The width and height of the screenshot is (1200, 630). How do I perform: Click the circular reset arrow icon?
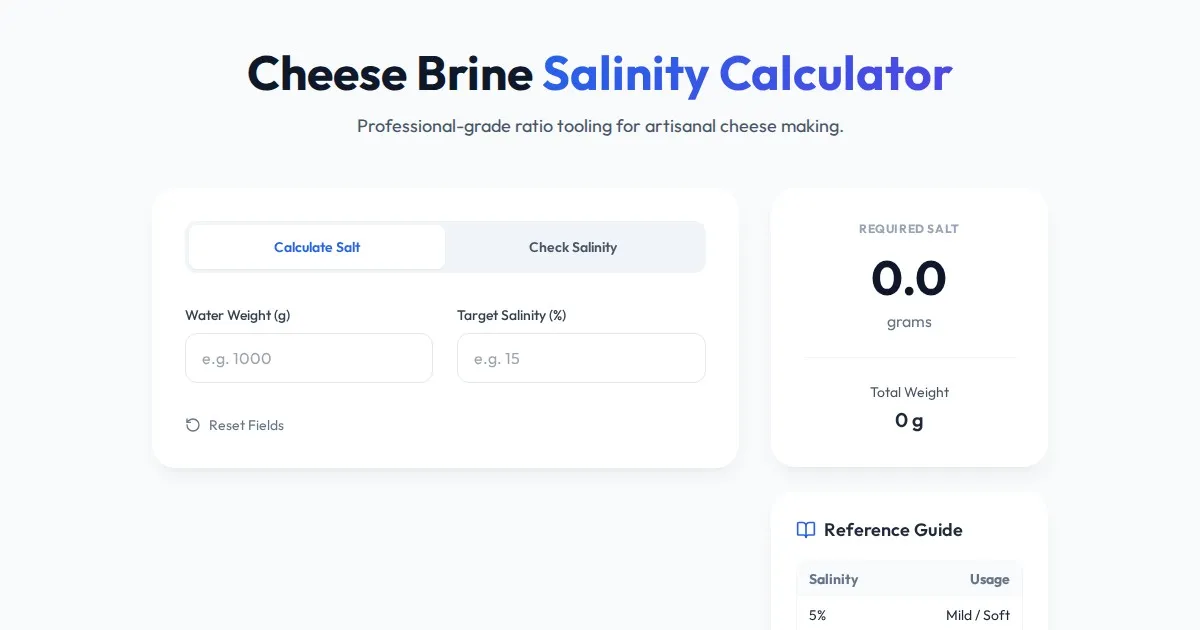click(x=193, y=425)
